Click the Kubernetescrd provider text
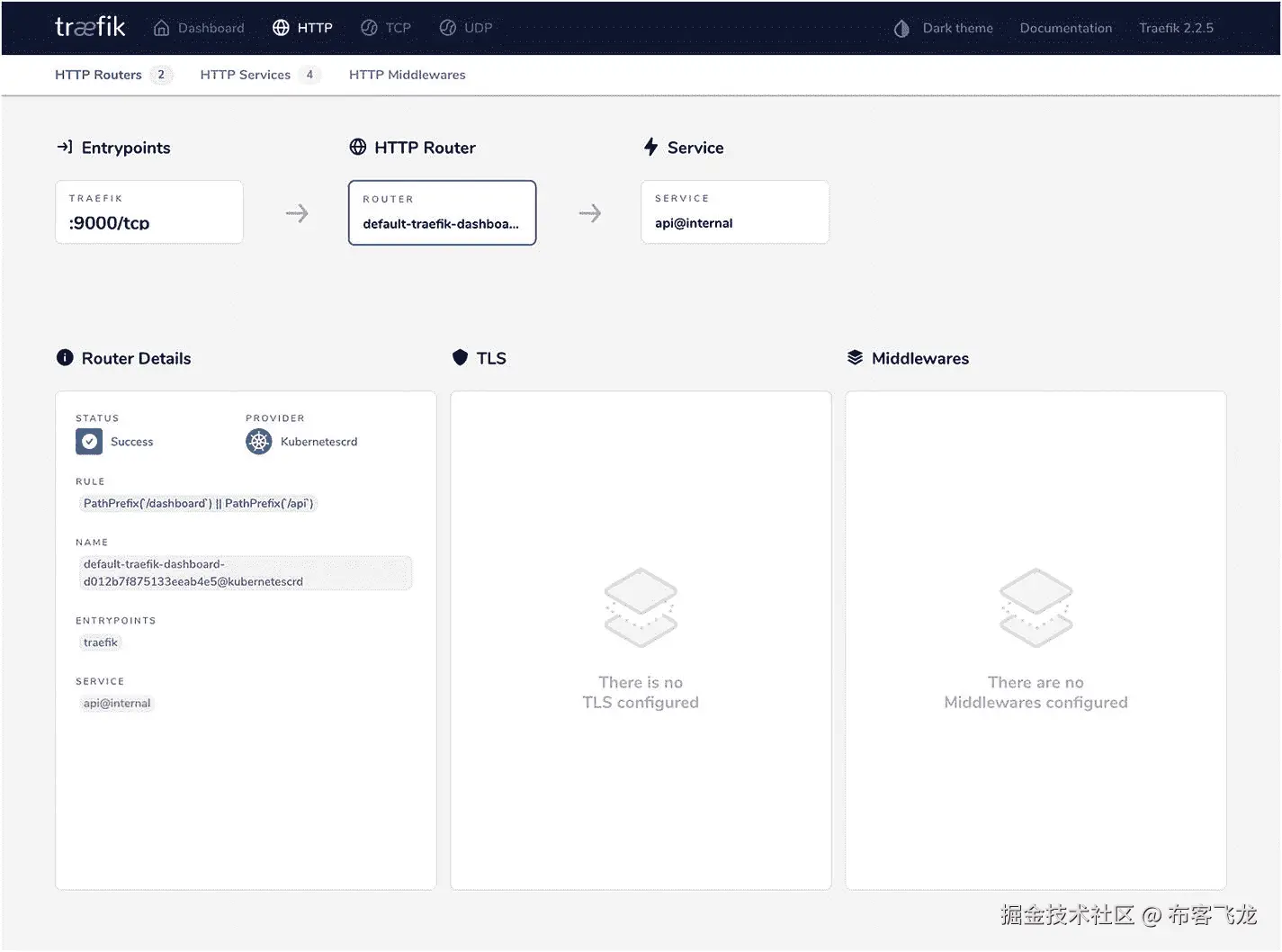Image resolution: width=1282 pixels, height=952 pixels. coord(318,442)
